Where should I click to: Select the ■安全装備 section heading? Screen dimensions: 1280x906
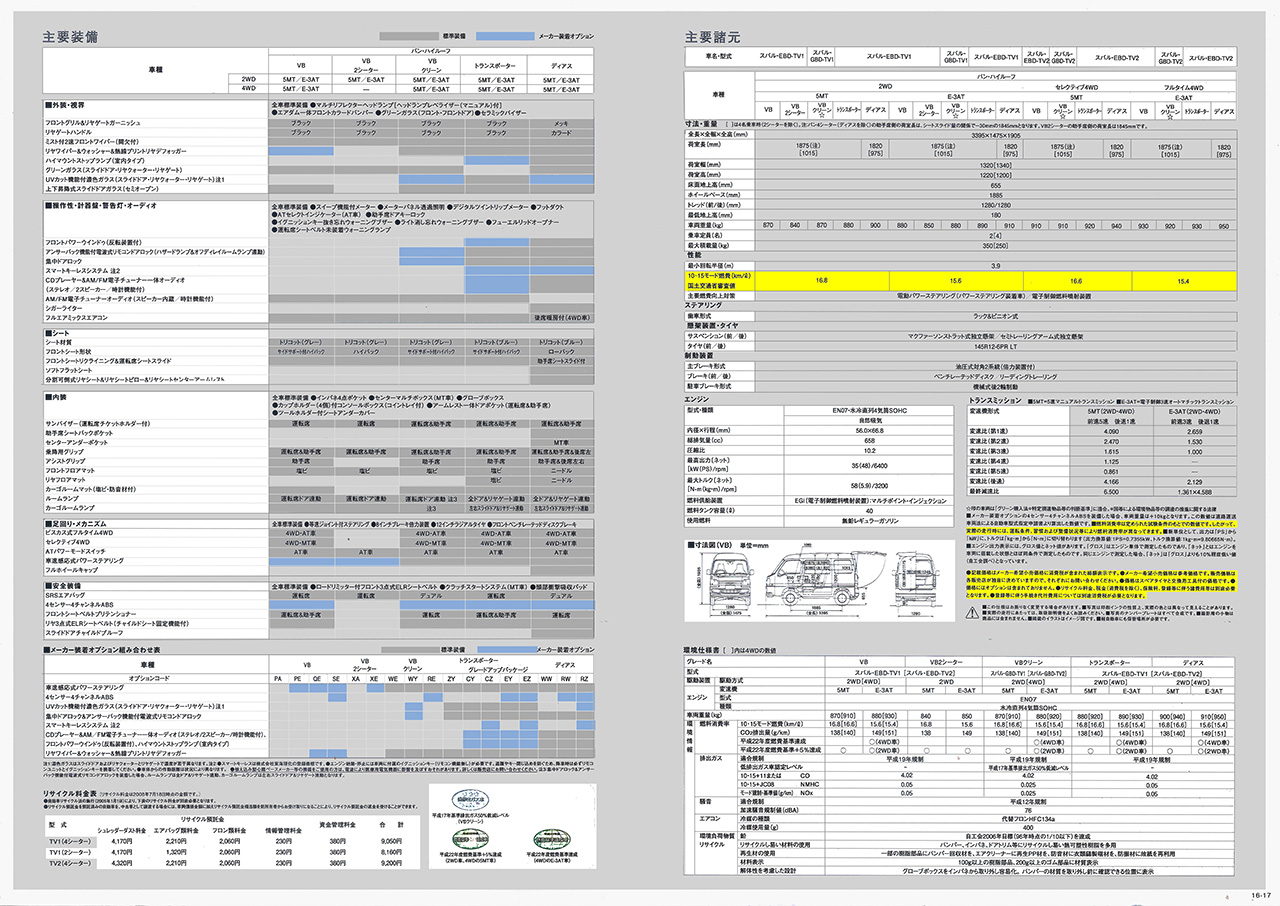62,586
